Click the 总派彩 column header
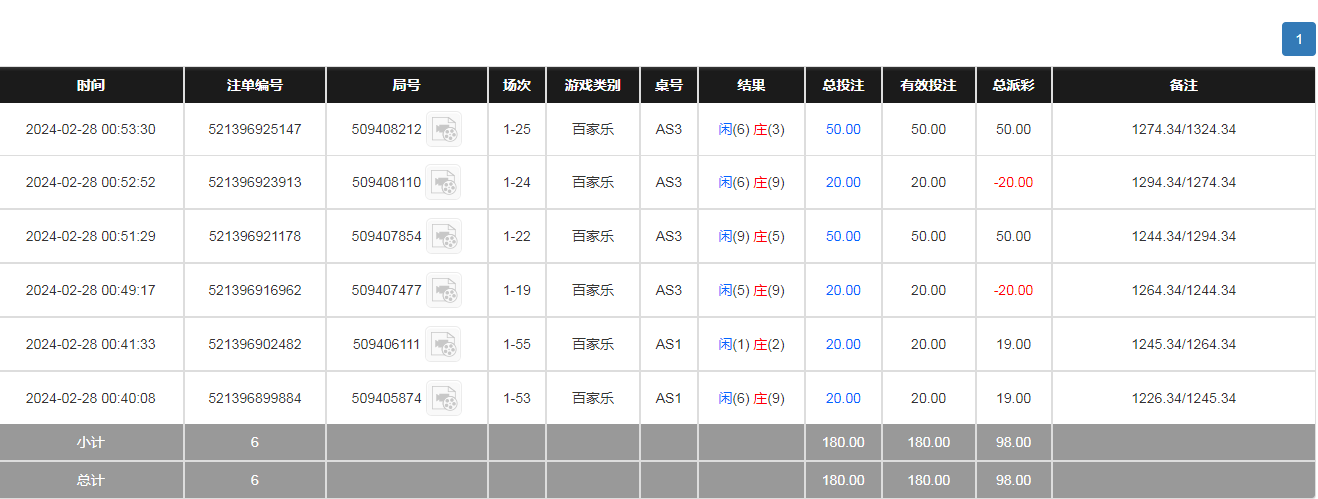 pos(1013,86)
